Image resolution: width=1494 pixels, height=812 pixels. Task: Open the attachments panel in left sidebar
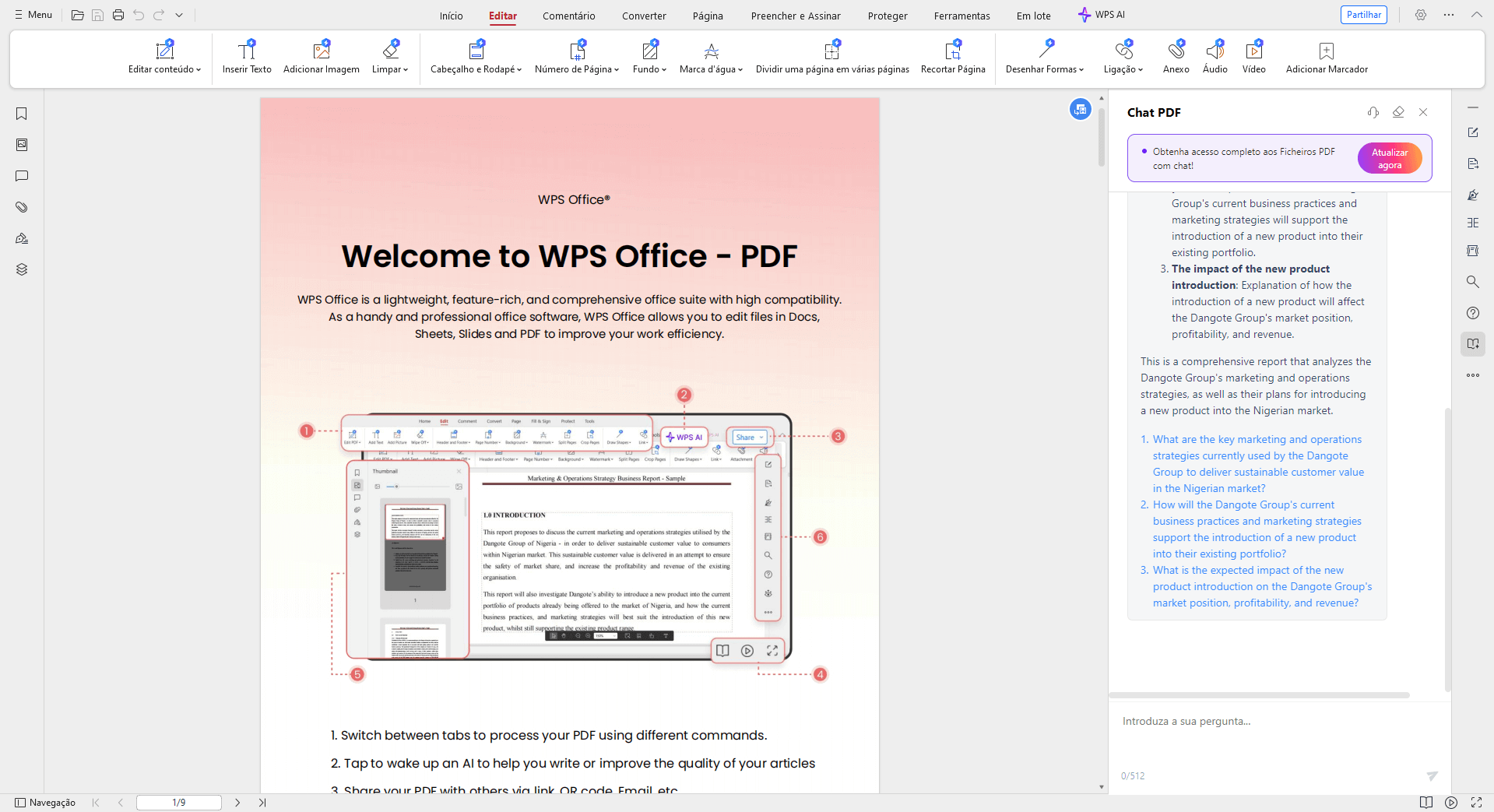[x=22, y=207]
